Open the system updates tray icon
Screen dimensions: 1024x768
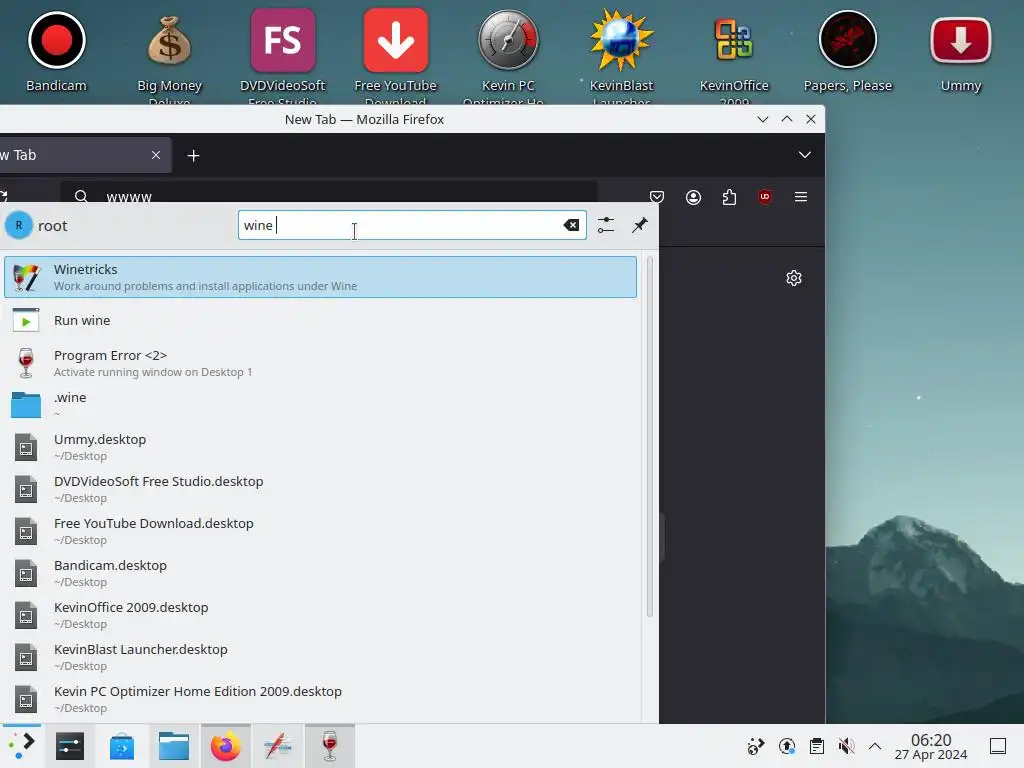787,746
